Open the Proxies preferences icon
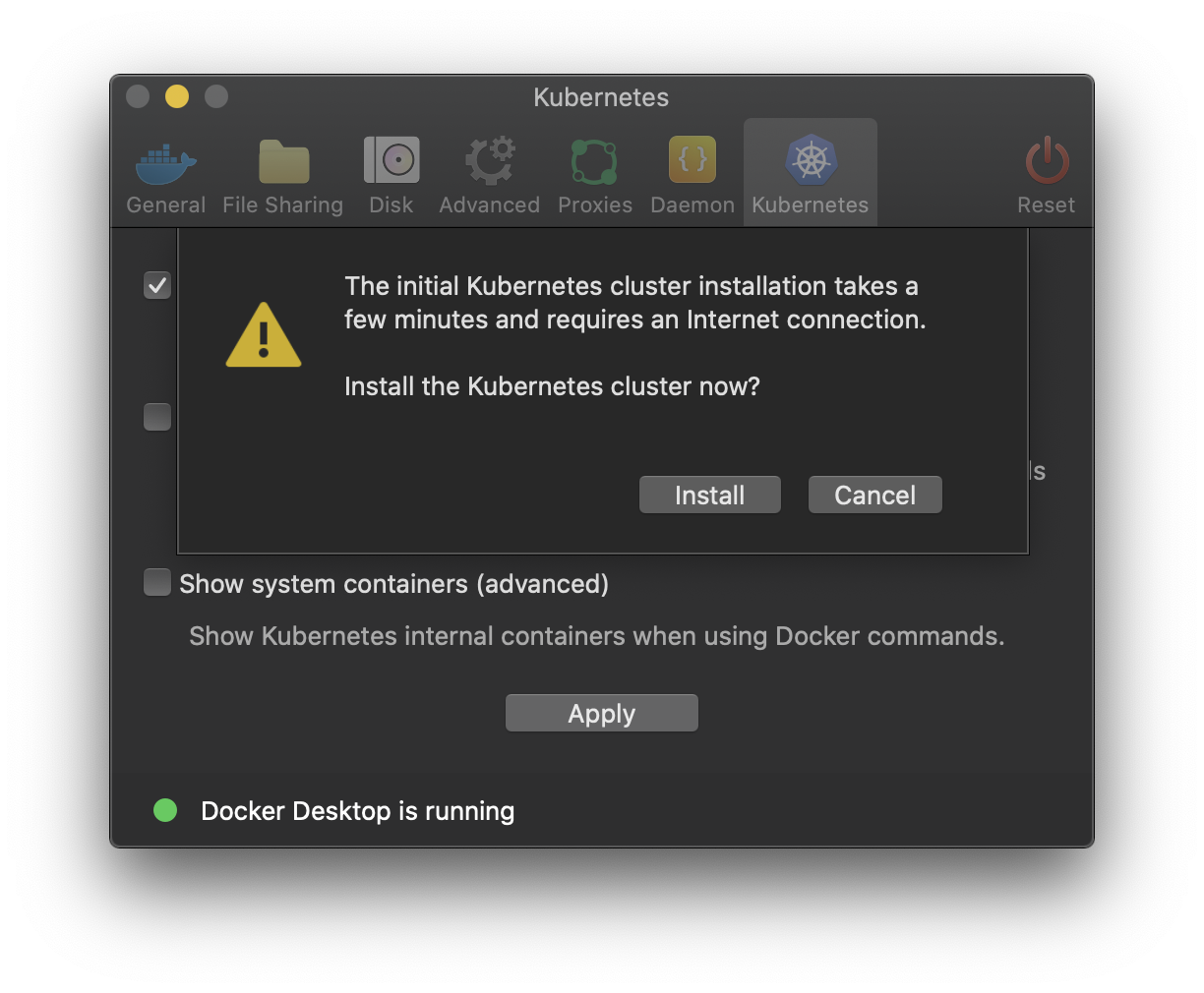 coord(594,161)
